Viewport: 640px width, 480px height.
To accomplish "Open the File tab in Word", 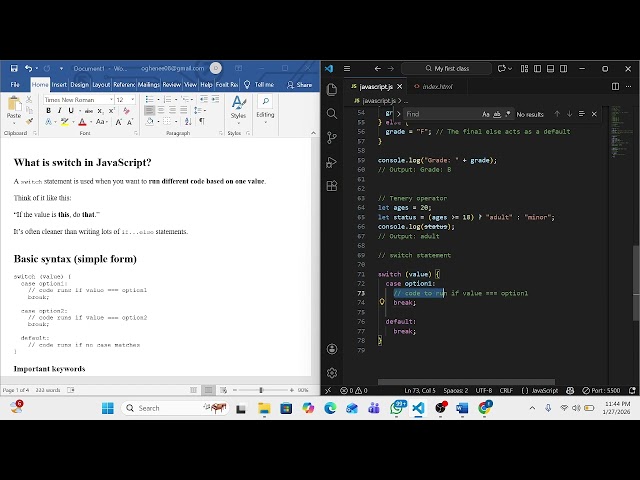I will click(15, 84).
